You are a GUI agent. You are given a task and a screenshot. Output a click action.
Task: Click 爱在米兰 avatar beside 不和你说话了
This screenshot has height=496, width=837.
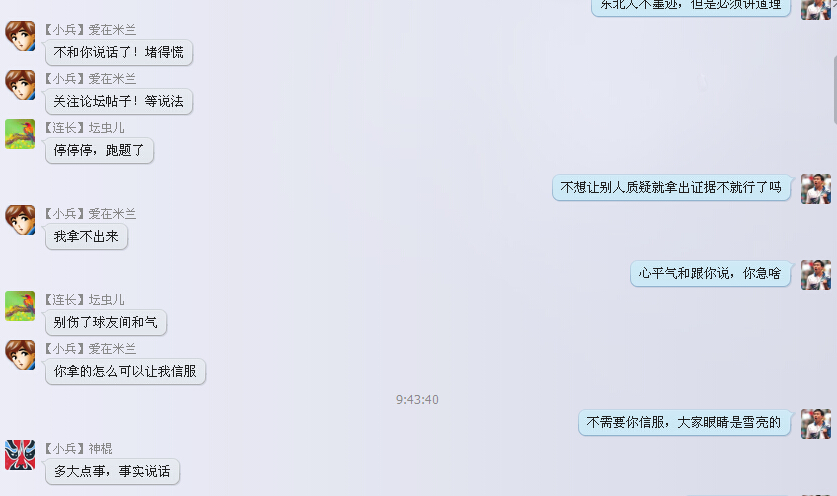(x=20, y=36)
